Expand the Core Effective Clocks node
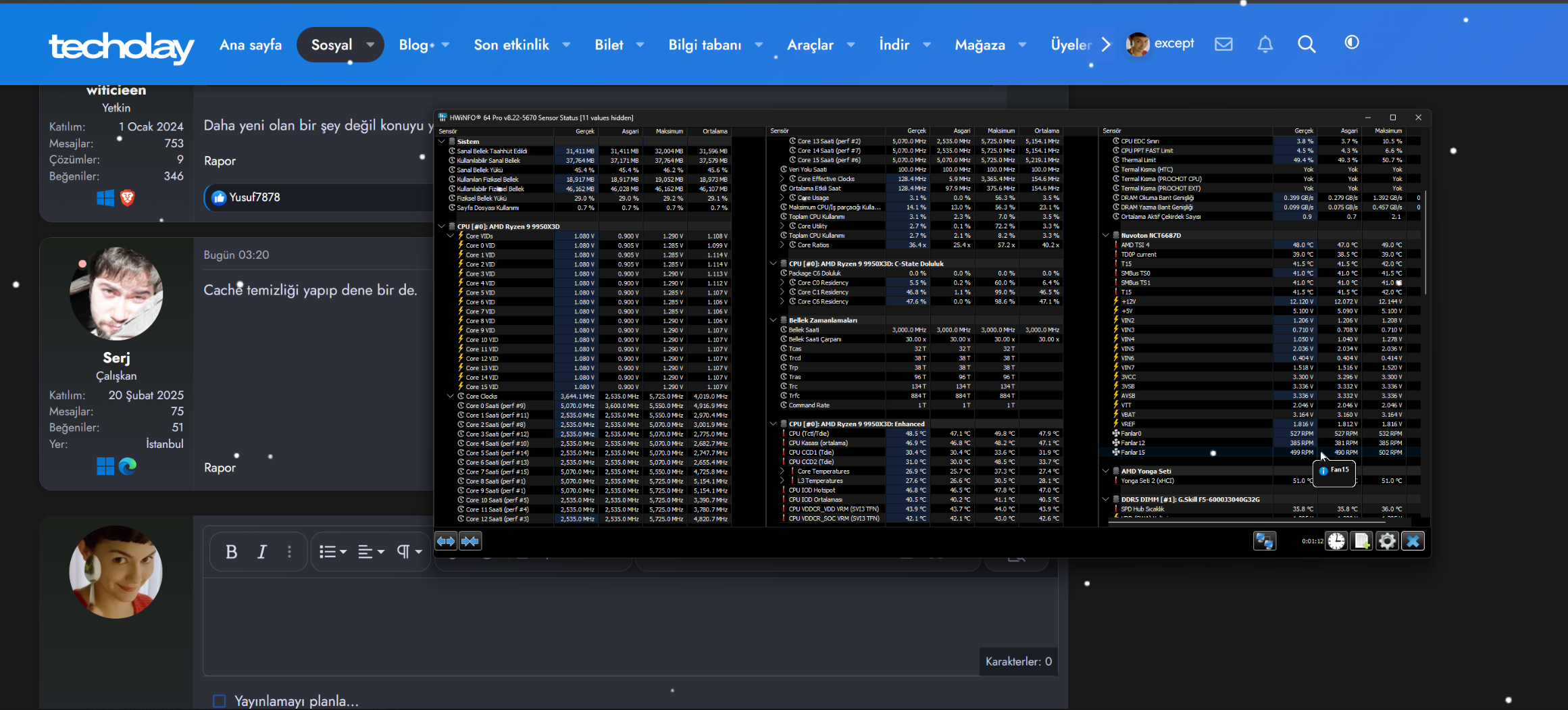1568x710 pixels. pos(782,179)
